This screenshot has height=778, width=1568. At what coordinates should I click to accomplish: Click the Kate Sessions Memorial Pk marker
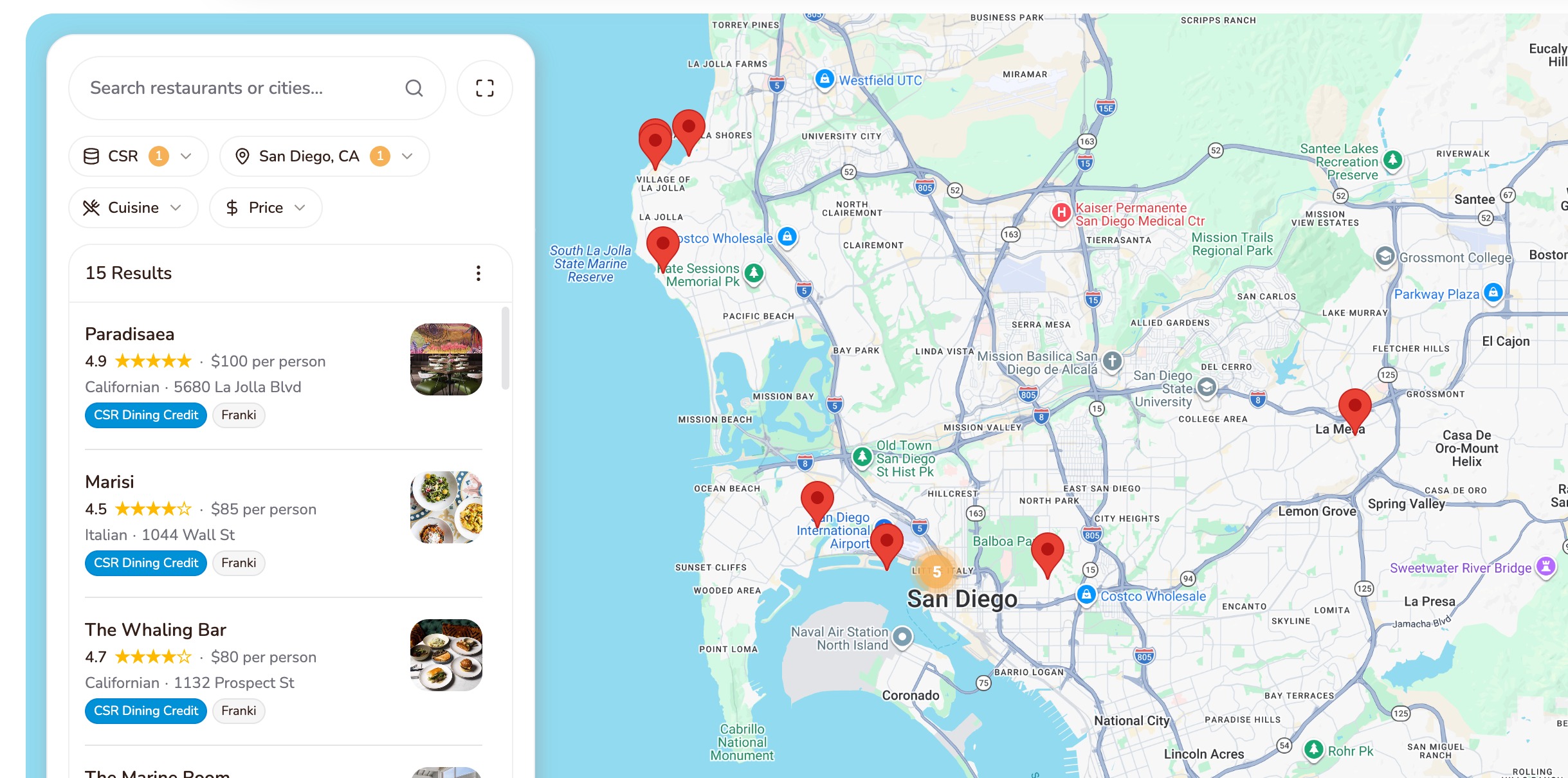pyautogui.click(x=754, y=274)
